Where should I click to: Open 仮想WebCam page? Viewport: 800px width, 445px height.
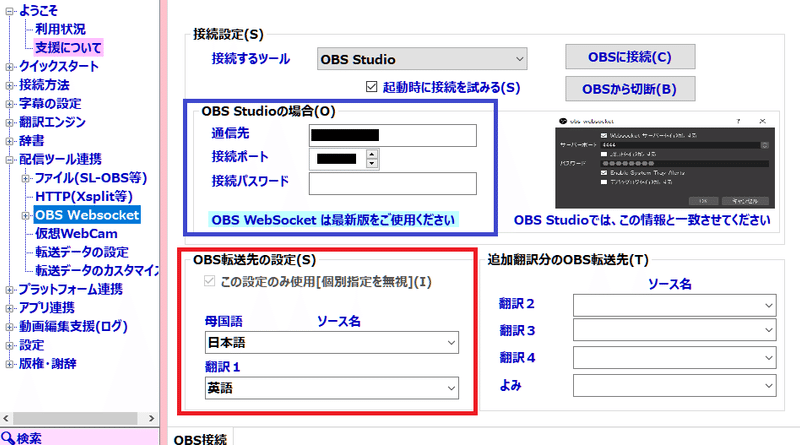point(76,234)
